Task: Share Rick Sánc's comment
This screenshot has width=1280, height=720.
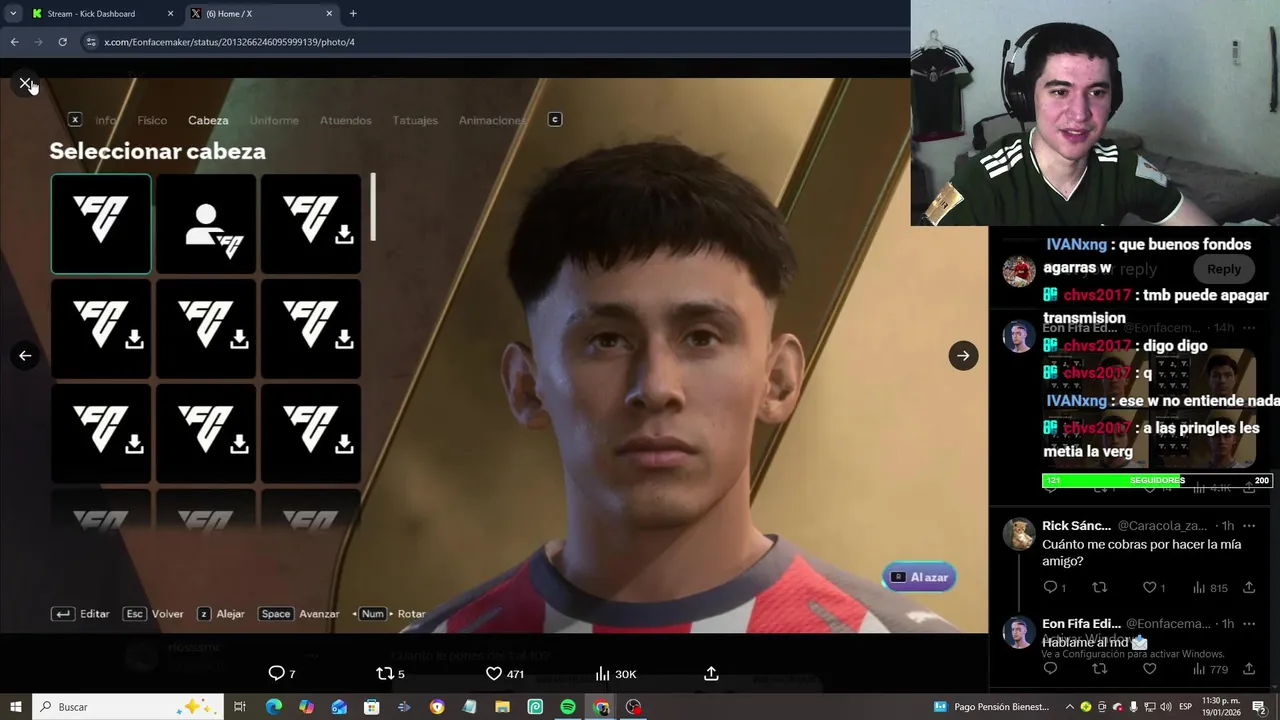Action: [x=1249, y=588]
